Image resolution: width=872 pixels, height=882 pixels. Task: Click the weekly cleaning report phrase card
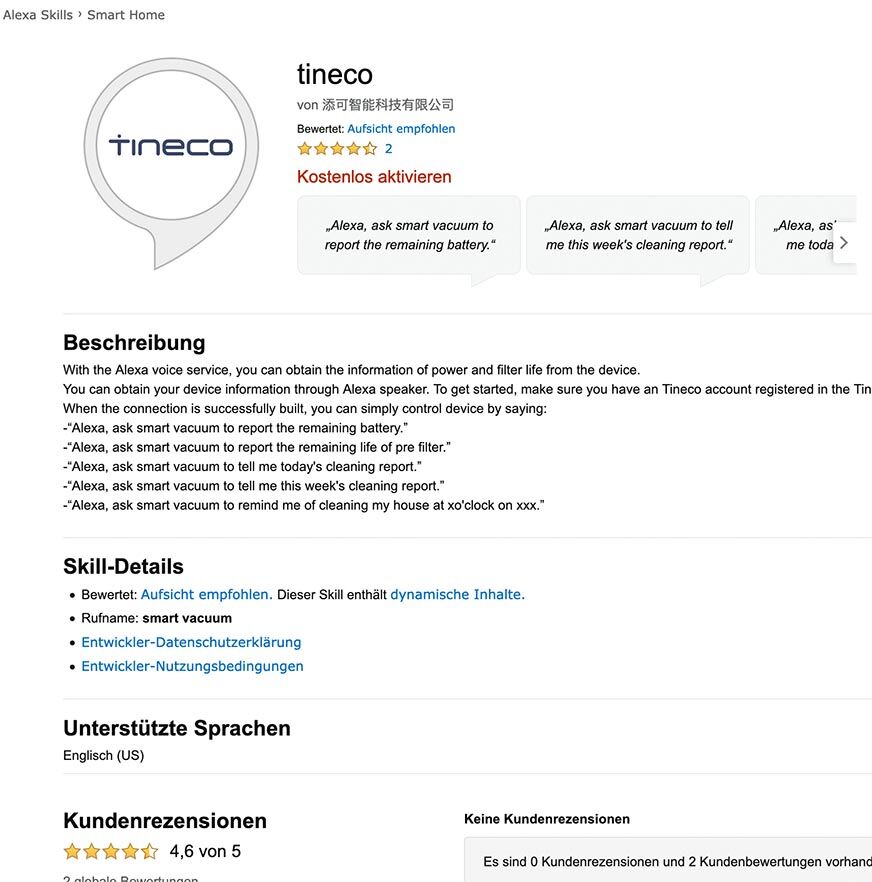coord(637,235)
